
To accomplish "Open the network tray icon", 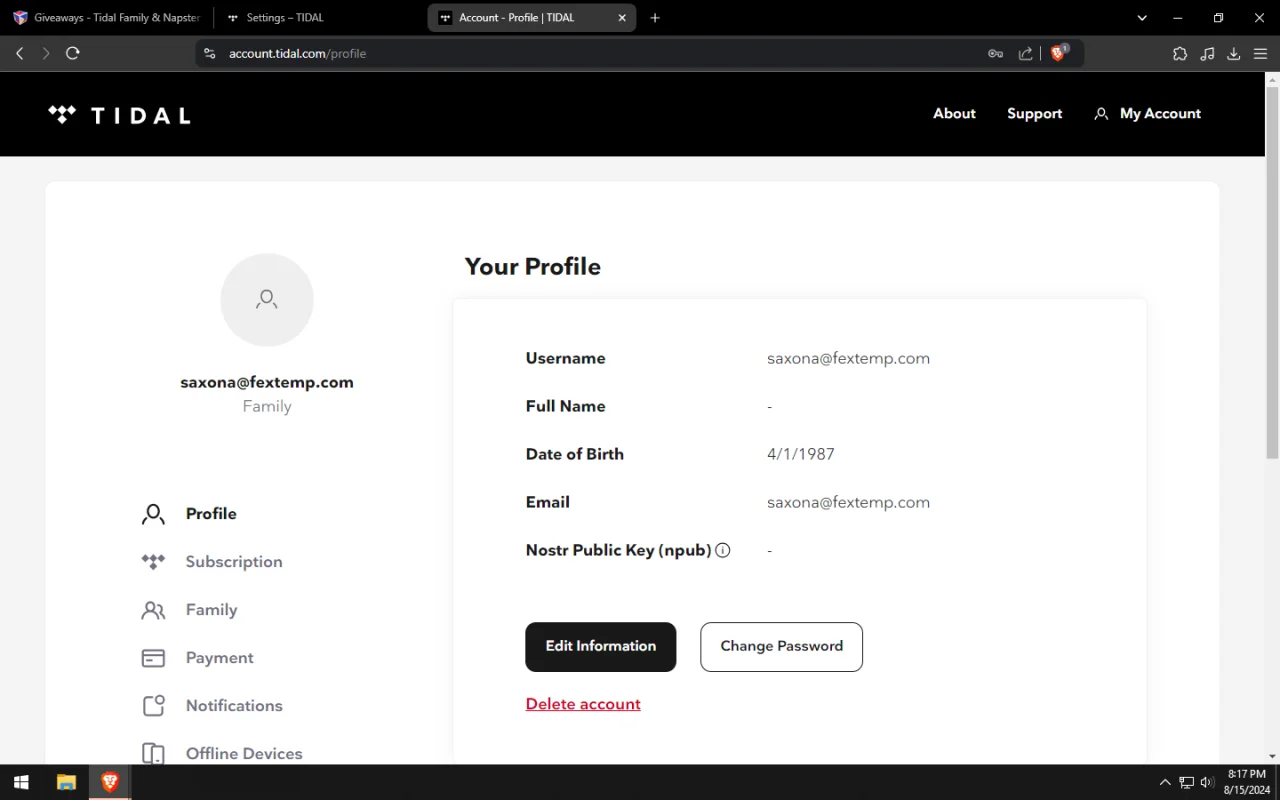I will (1186, 782).
